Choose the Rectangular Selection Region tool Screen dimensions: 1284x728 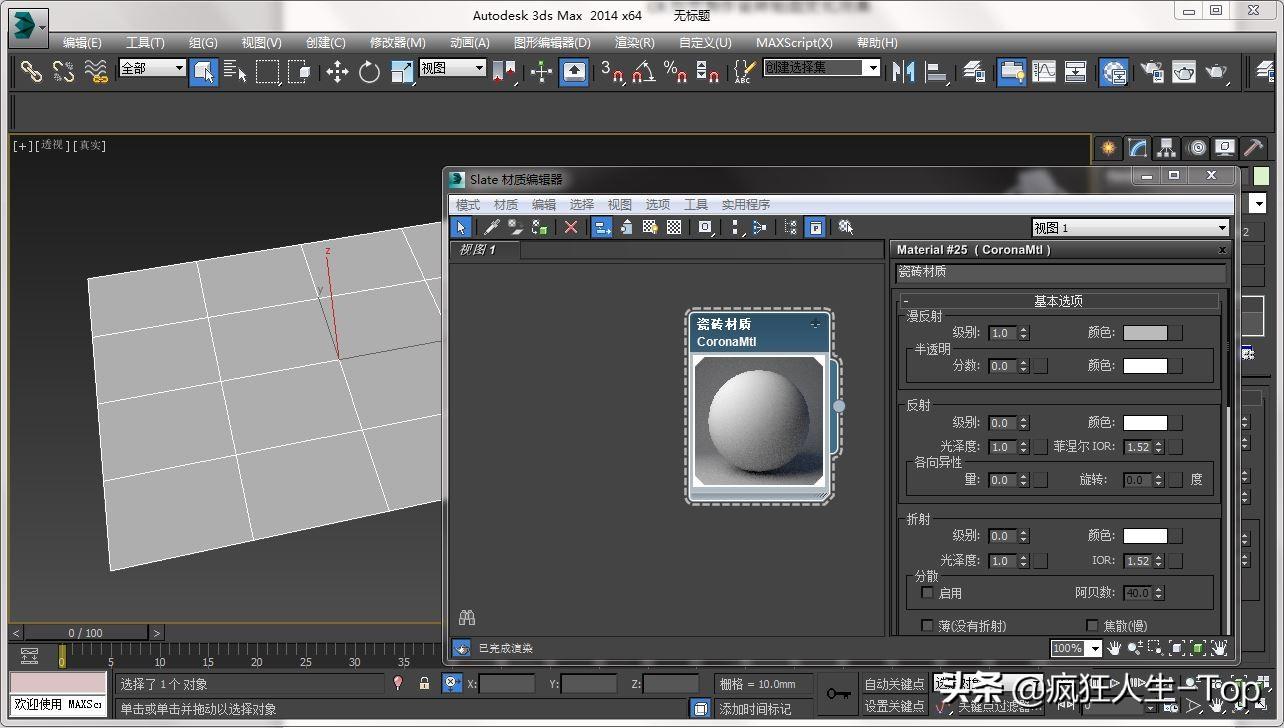(x=267, y=72)
